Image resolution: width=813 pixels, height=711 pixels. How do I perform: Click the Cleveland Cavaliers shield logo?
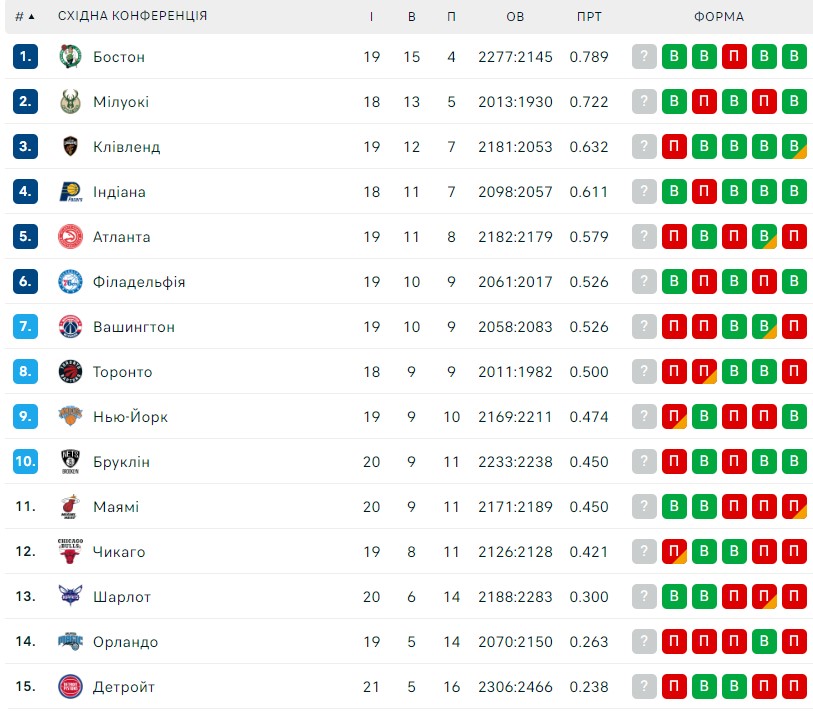(70, 147)
